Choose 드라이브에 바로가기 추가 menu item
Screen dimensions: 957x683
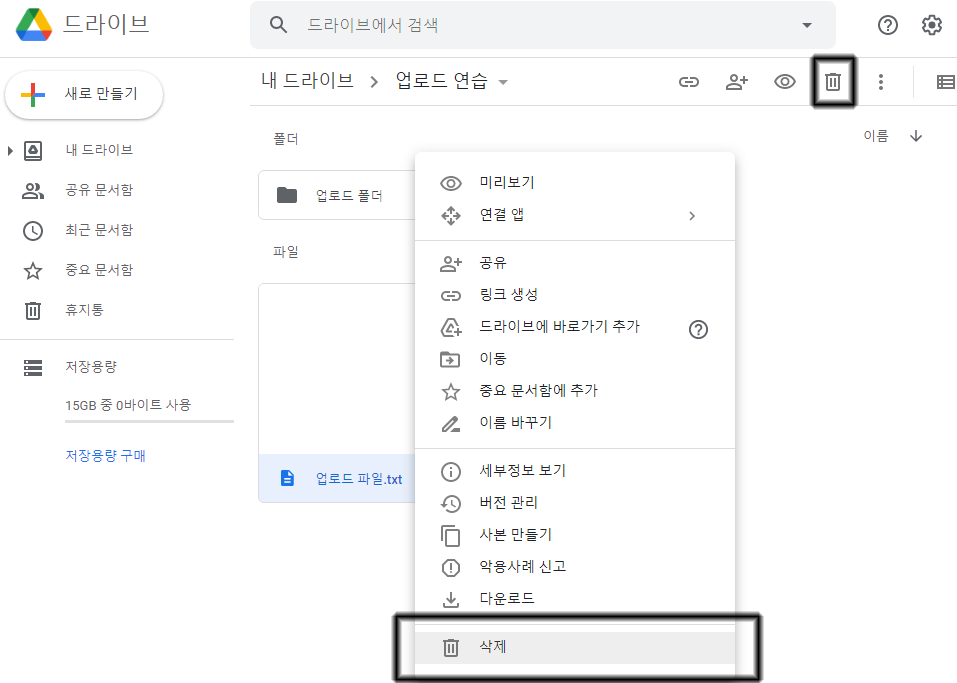click(575, 327)
